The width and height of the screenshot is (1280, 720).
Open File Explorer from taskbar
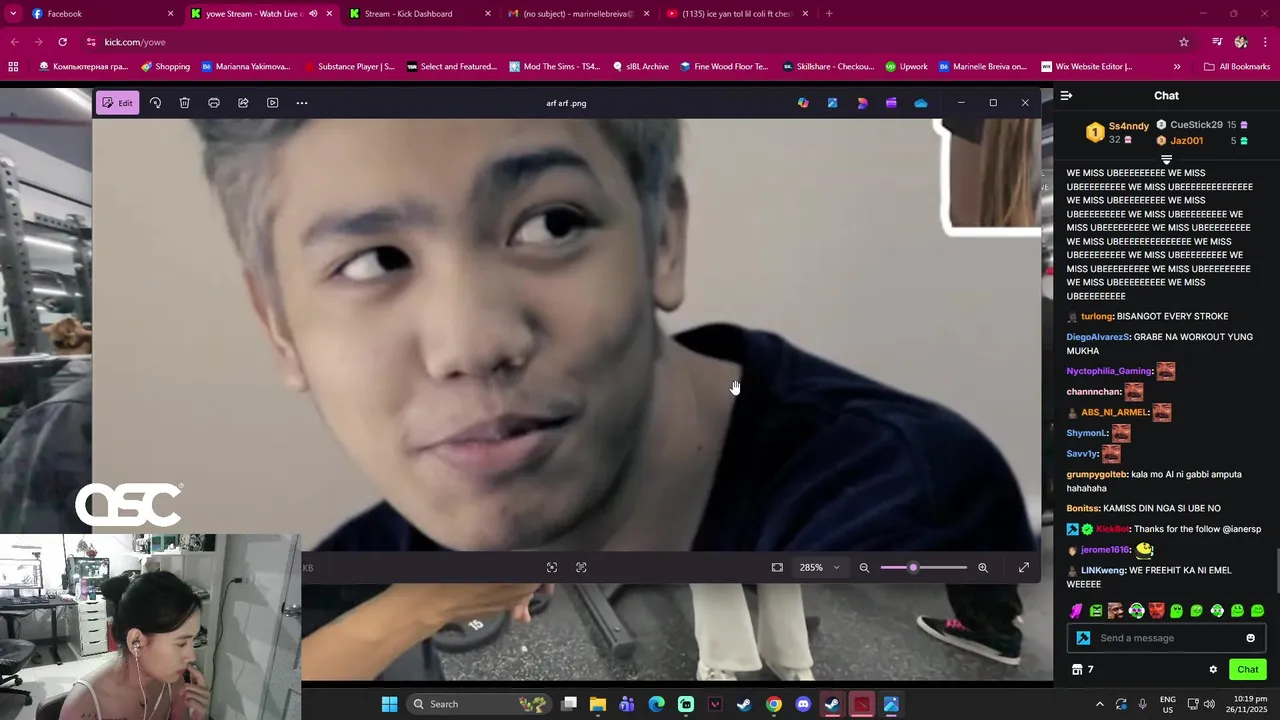[597, 704]
